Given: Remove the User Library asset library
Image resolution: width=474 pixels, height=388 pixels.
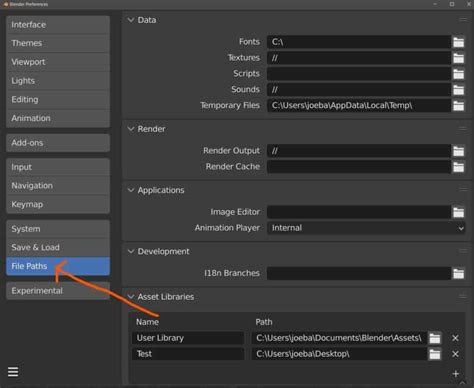Looking at the screenshot, I should [x=455, y=338].
